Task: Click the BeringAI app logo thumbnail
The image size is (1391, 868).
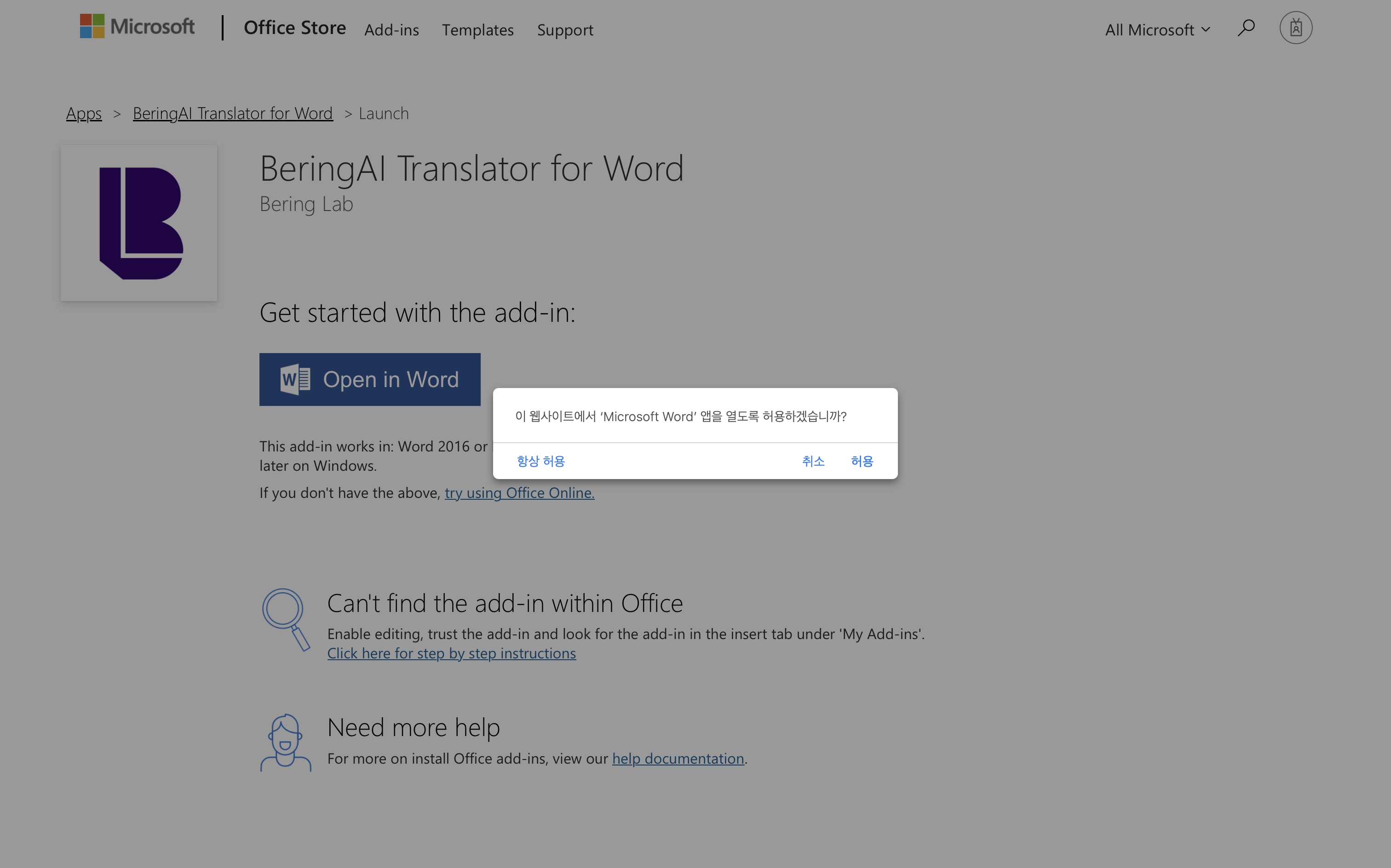Action: point(139,223)
